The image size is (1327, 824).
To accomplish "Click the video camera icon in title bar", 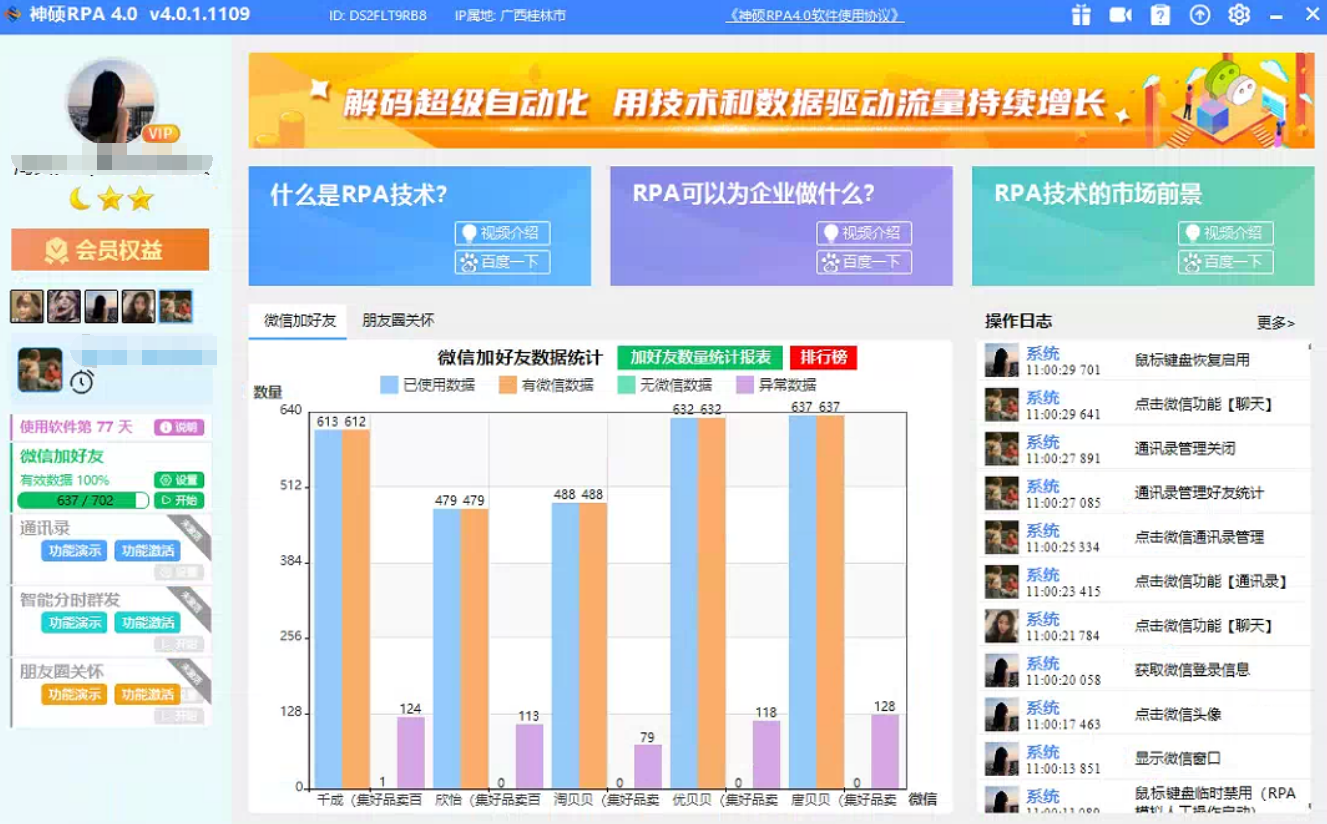I will click(1120, 15).
